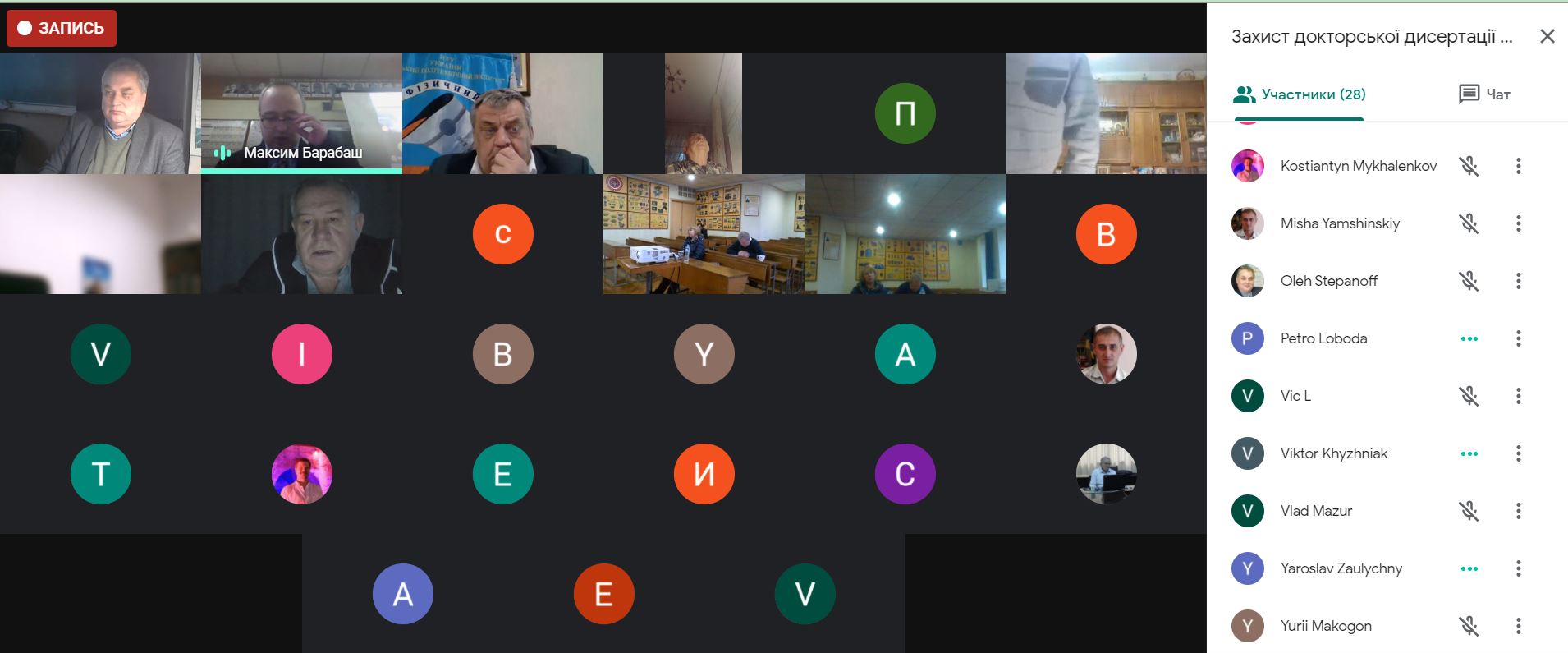Image resolution: width=1568 pixels, height=653 pixels.
Task: Click the lecture hall projector video tile
Action: 704,234
